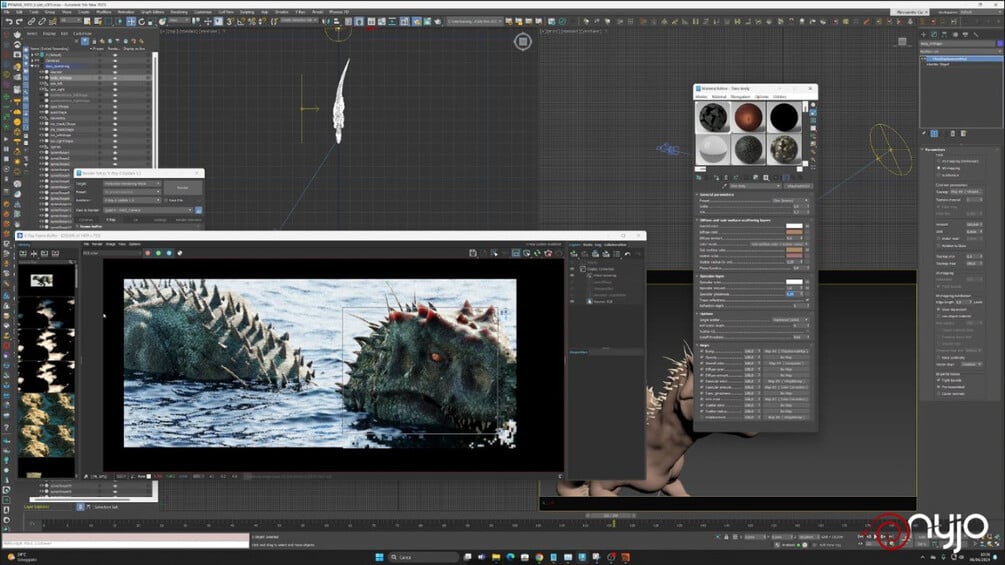Toggle visibility eye of Display Correction layer
This screenshot has width=1005, height=565.
point(572,268)
